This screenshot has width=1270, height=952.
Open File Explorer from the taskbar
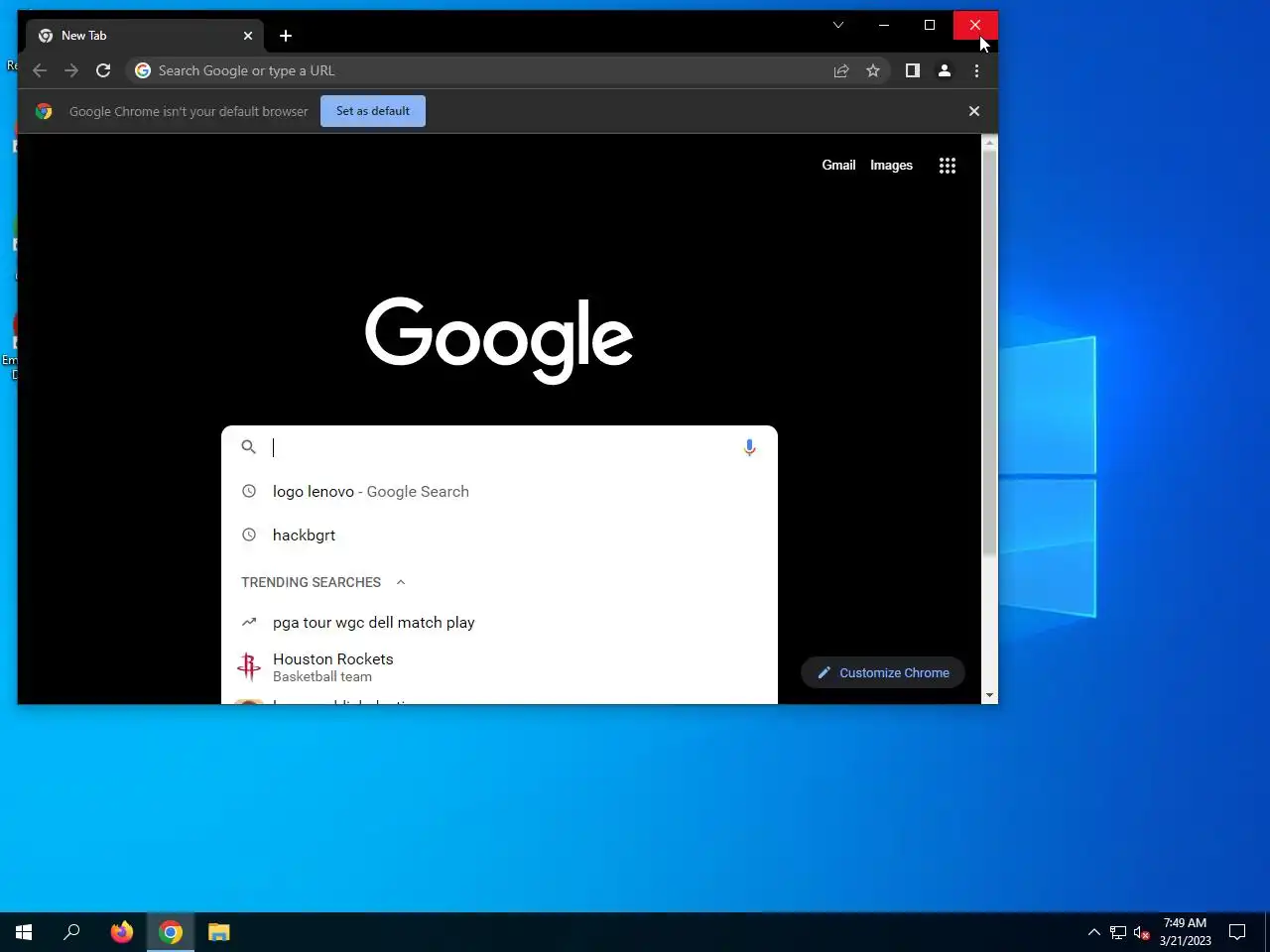[x=219, y=932]
